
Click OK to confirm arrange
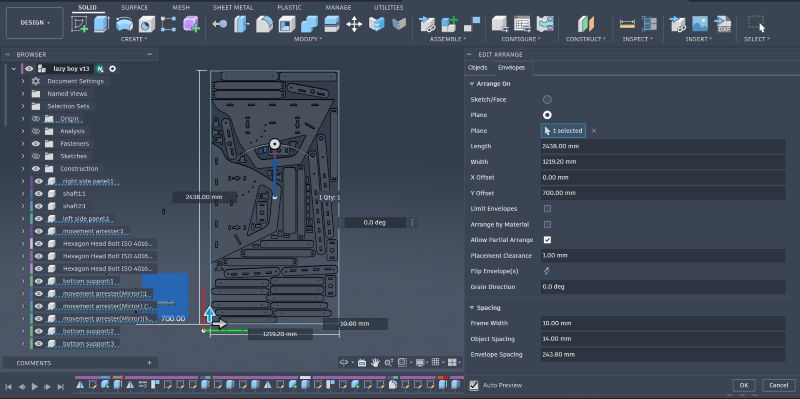click(x=744, y=385)
